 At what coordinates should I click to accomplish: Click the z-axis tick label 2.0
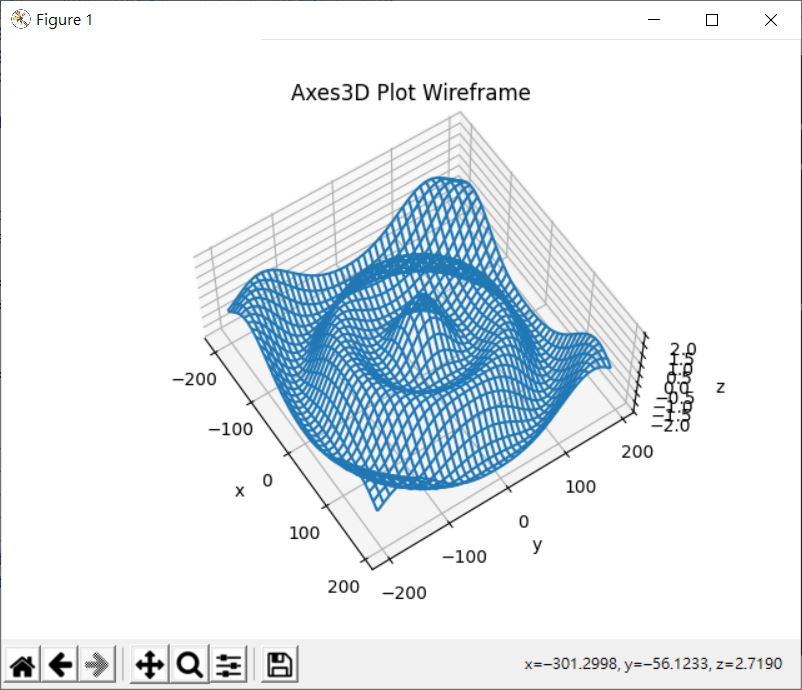[683, 349]
